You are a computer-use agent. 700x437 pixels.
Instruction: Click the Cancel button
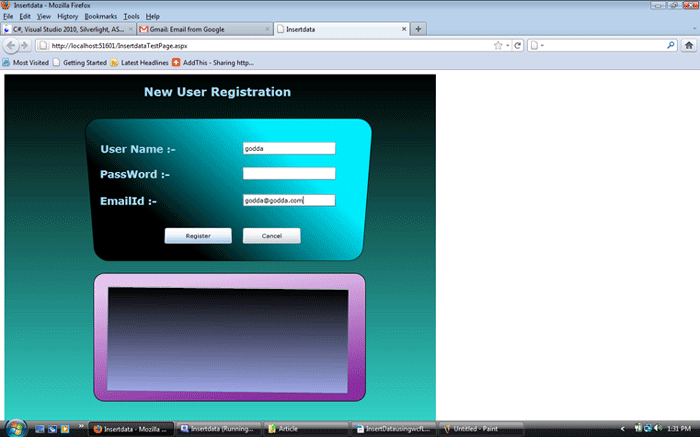tap(271, 236)
